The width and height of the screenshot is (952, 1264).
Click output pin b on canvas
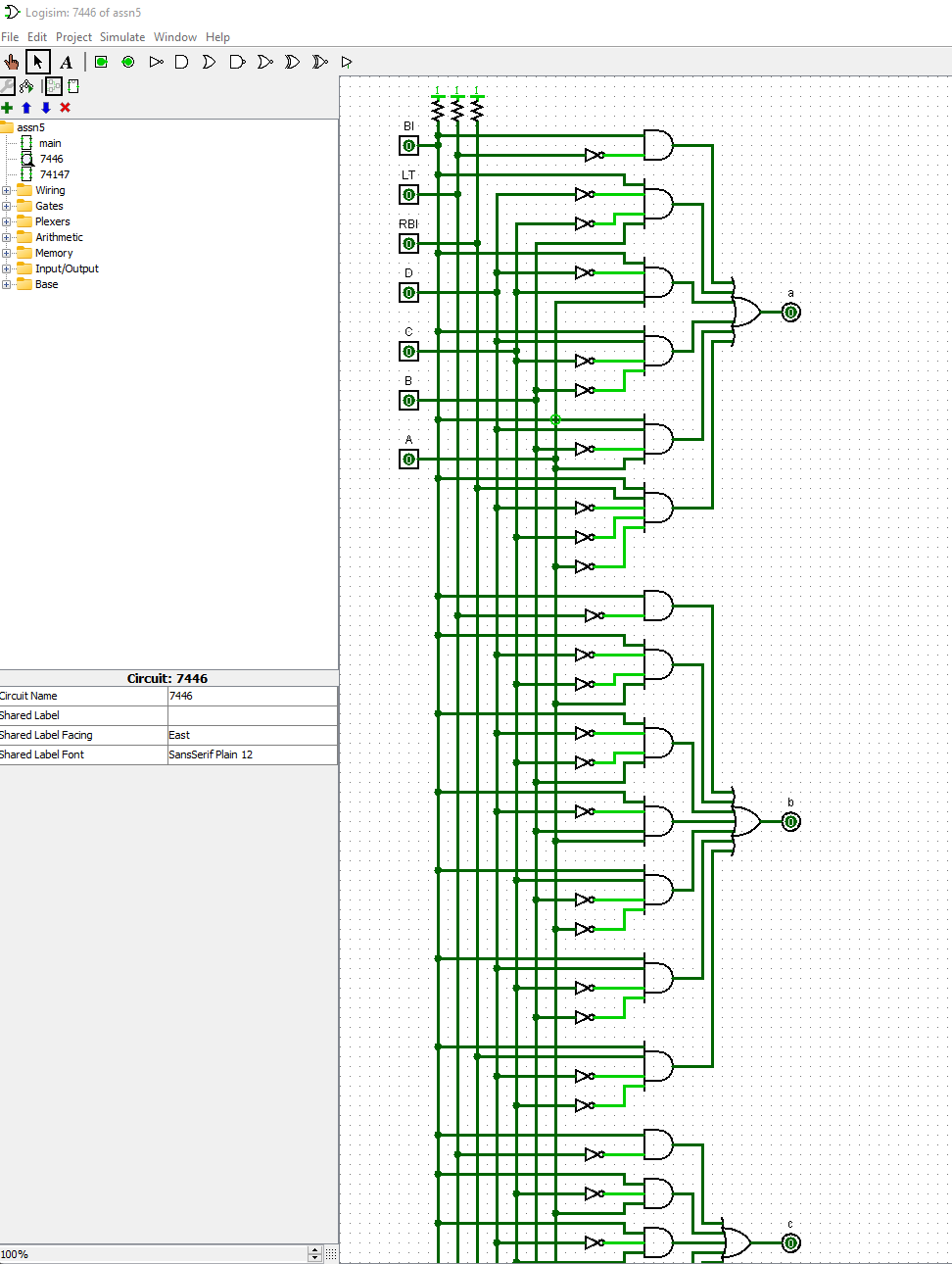pyautogui.click(x=790, y=822)
